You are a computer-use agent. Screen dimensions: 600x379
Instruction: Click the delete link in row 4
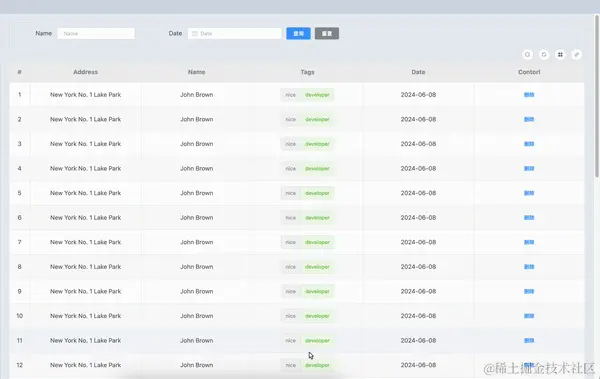click(x=529, y=168)
